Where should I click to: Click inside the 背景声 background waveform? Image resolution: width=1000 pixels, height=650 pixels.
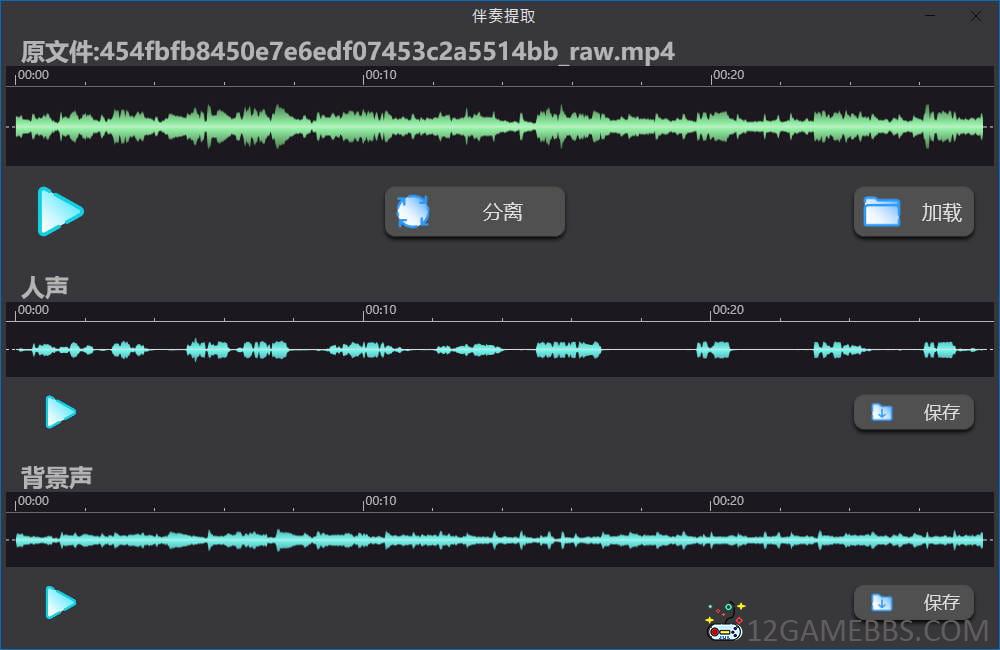point(499,540)
